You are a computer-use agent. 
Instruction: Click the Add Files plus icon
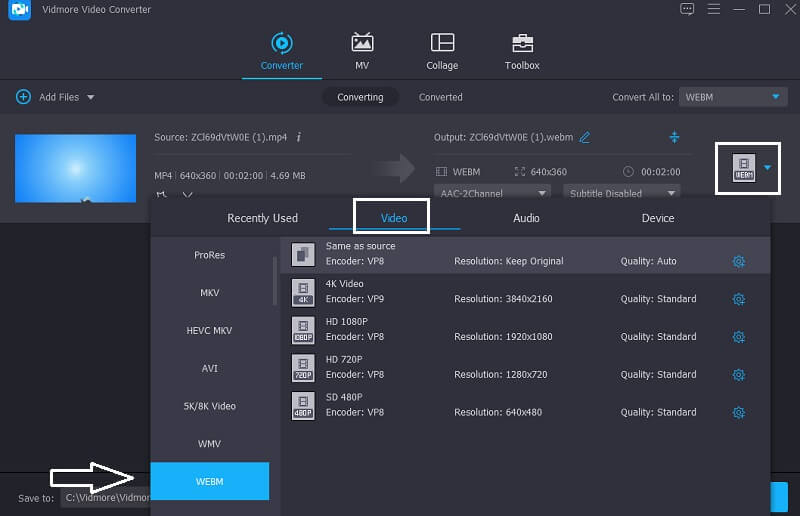point(23,97)
